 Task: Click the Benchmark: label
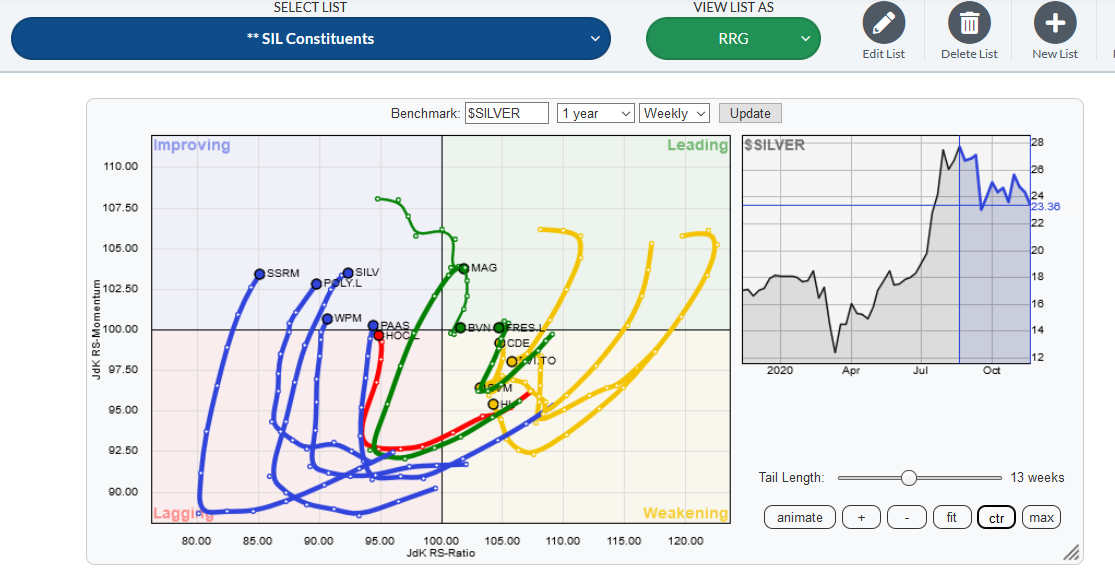click(x=425, y=113)
